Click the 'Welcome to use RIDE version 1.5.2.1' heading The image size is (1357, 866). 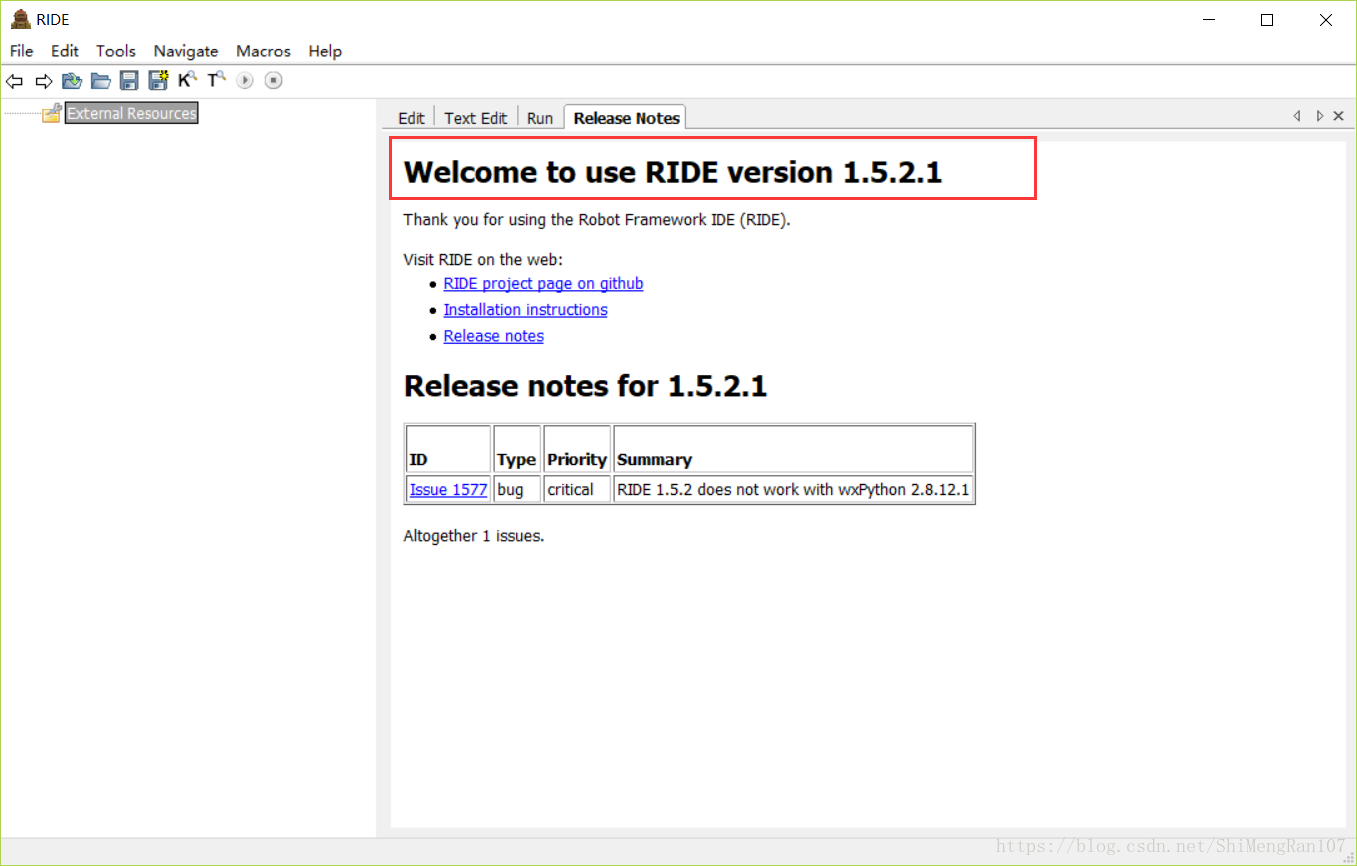[x=673, y=172]
